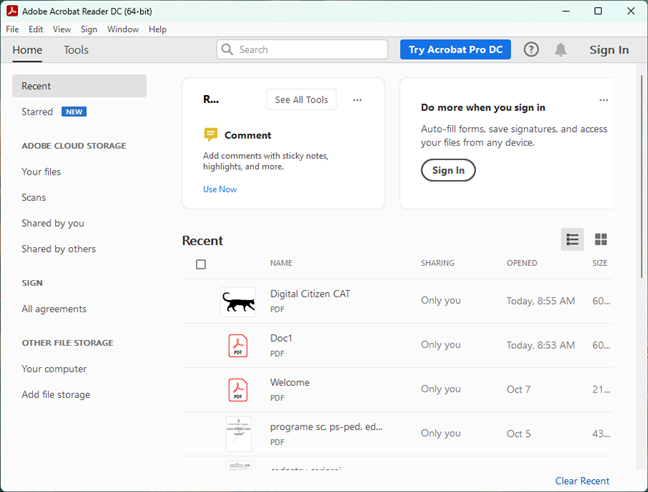Click Add file storage
Screen dimensions: 648x492
[x=56, y=395]
